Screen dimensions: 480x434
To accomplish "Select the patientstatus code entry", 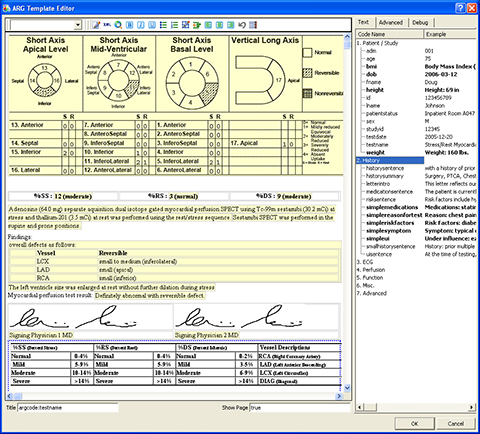I will click(382, 113).
